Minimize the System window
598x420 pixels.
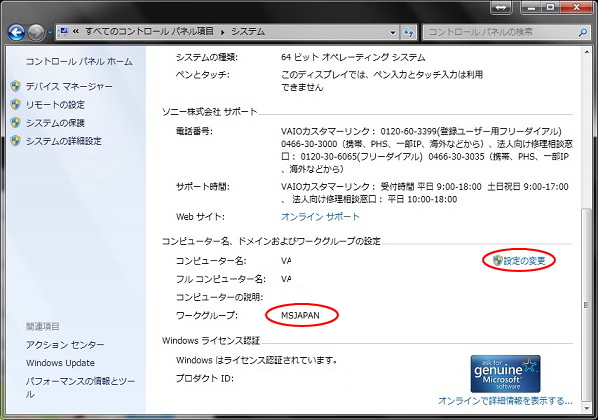532,7
